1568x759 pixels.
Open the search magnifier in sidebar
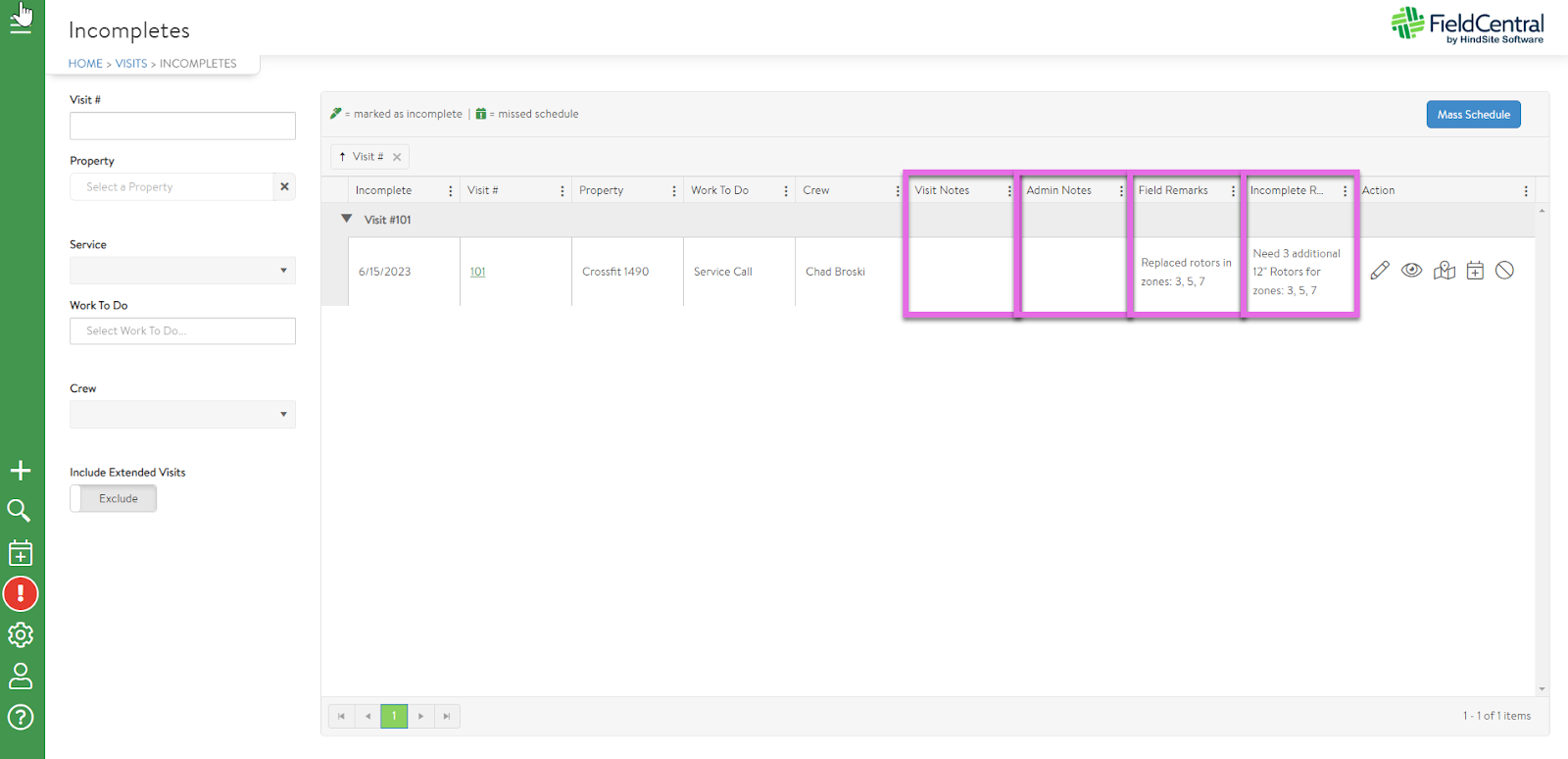click(x=20, y=511)
